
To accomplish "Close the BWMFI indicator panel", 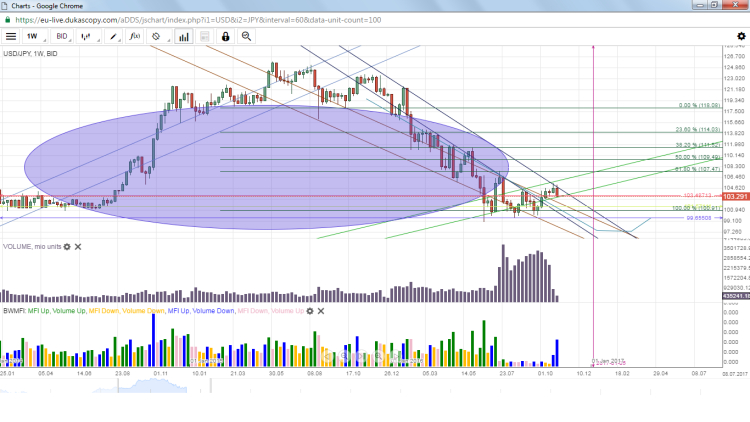I will pyautogui.click(x=321, y=311).
